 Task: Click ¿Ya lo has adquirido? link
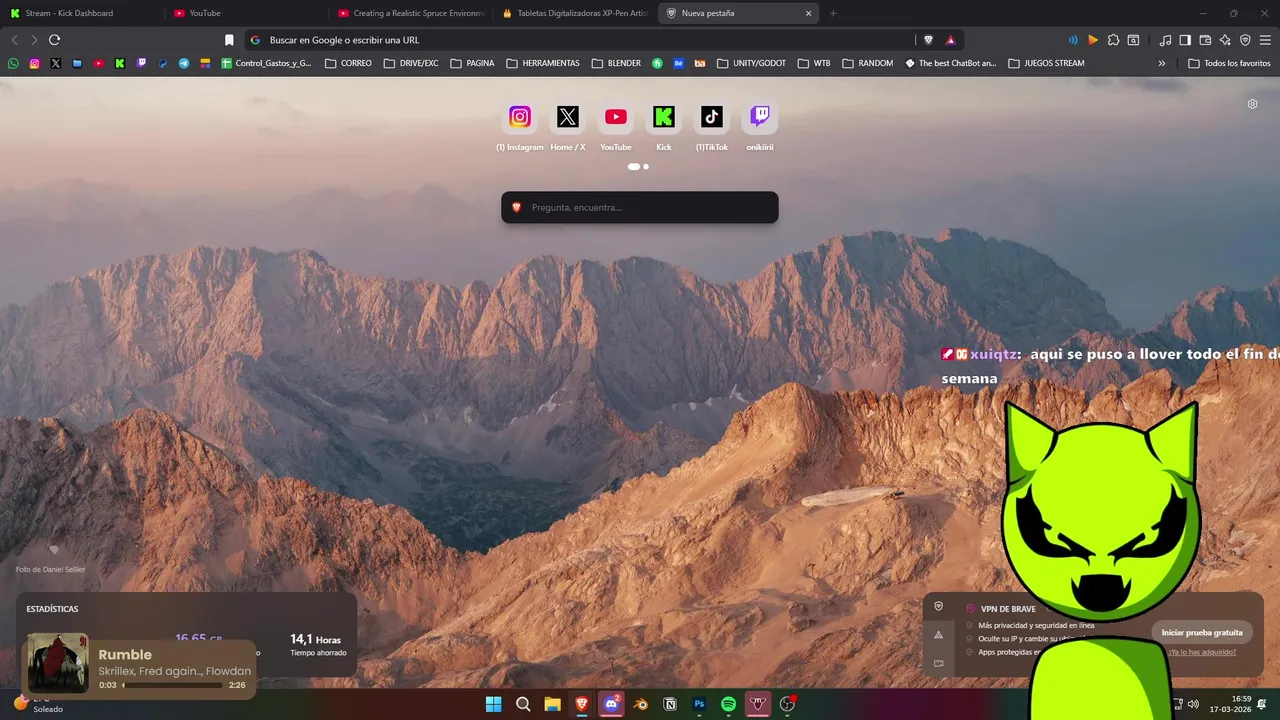1201,652
